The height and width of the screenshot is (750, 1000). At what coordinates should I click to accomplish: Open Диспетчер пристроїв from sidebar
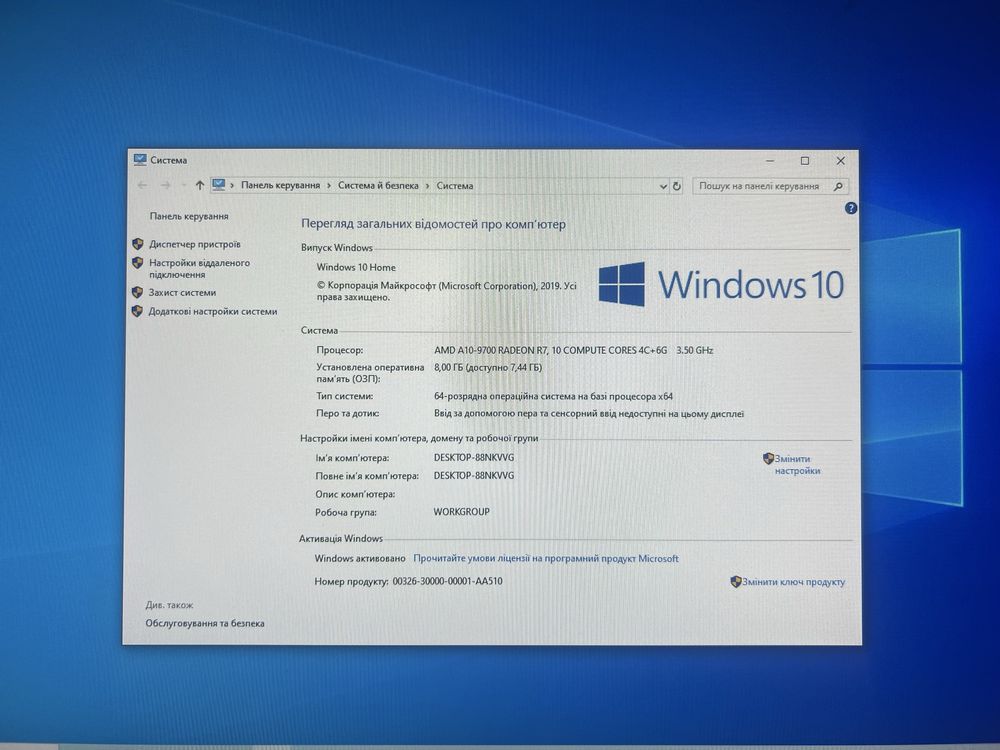tap(195, 244)
